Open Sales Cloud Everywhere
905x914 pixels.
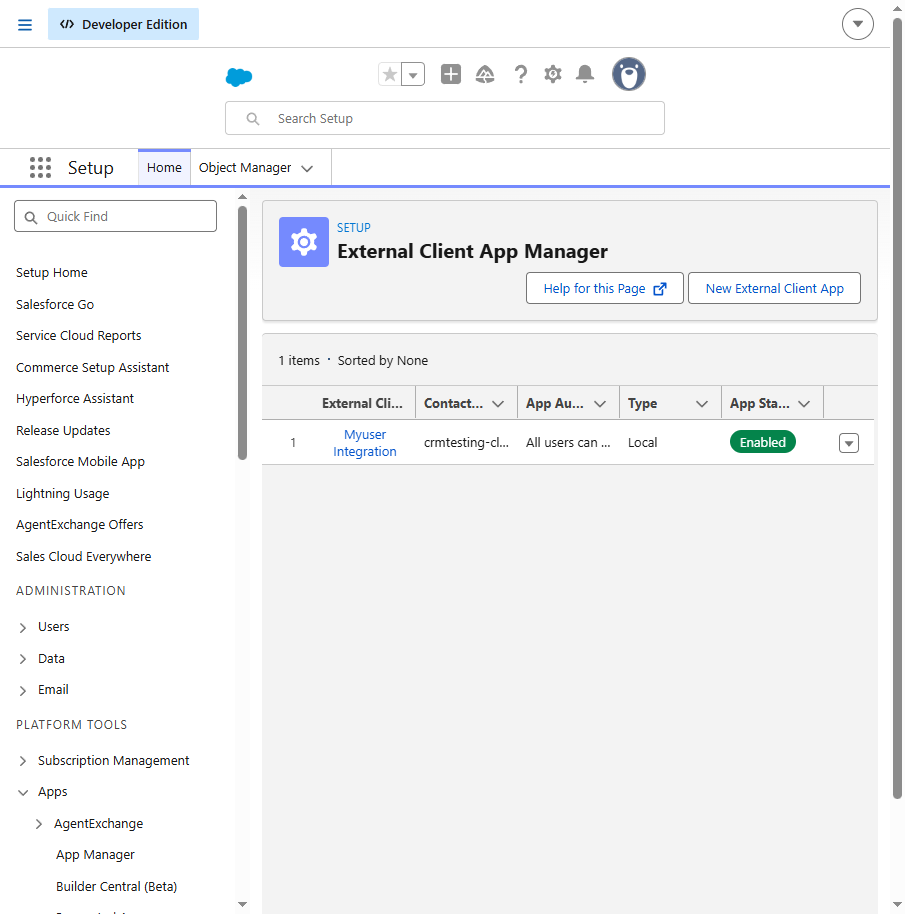83,557
